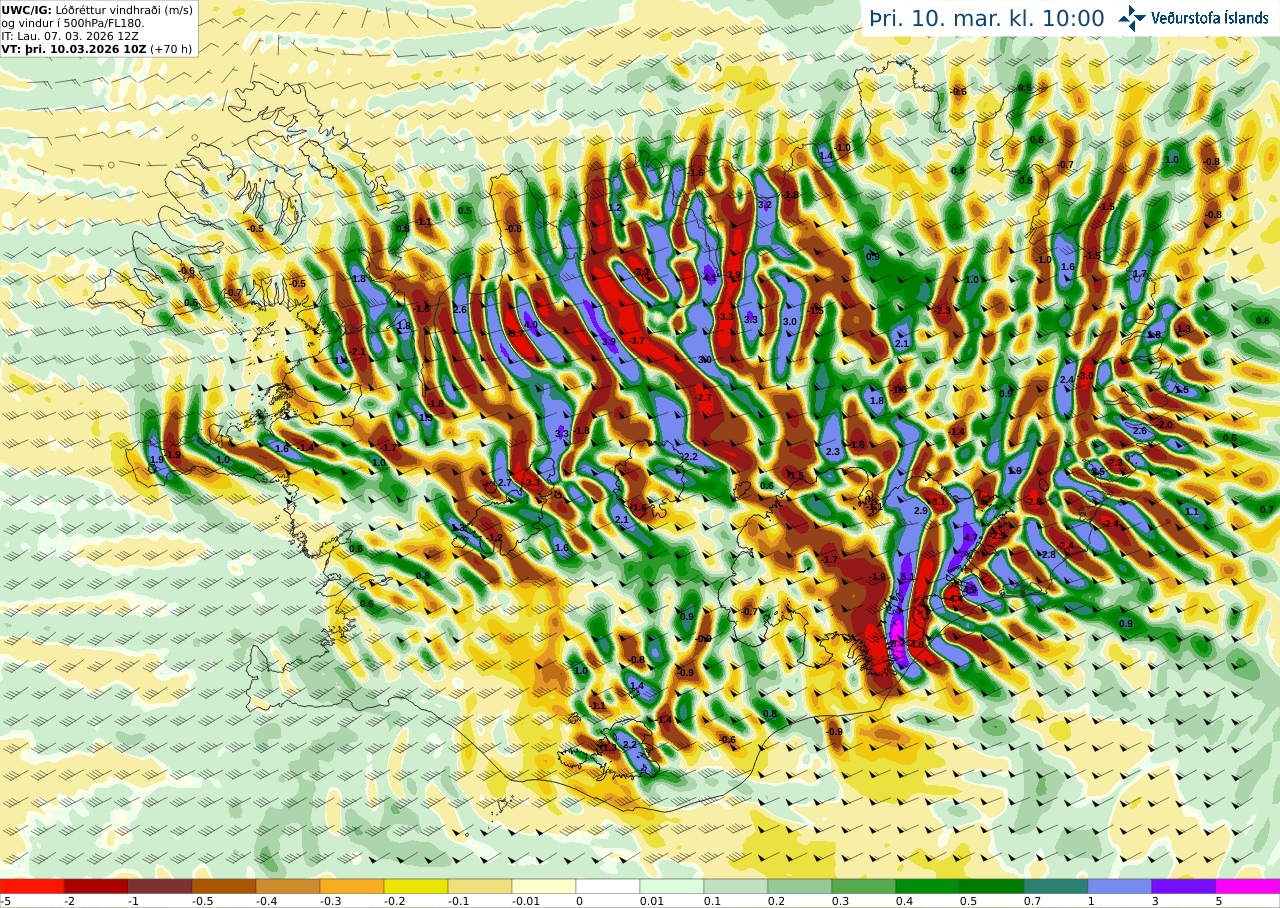Select the bright red legend swatch (-5 to -2)
The width and height of the screenshot is (1280, 908).
32,886
